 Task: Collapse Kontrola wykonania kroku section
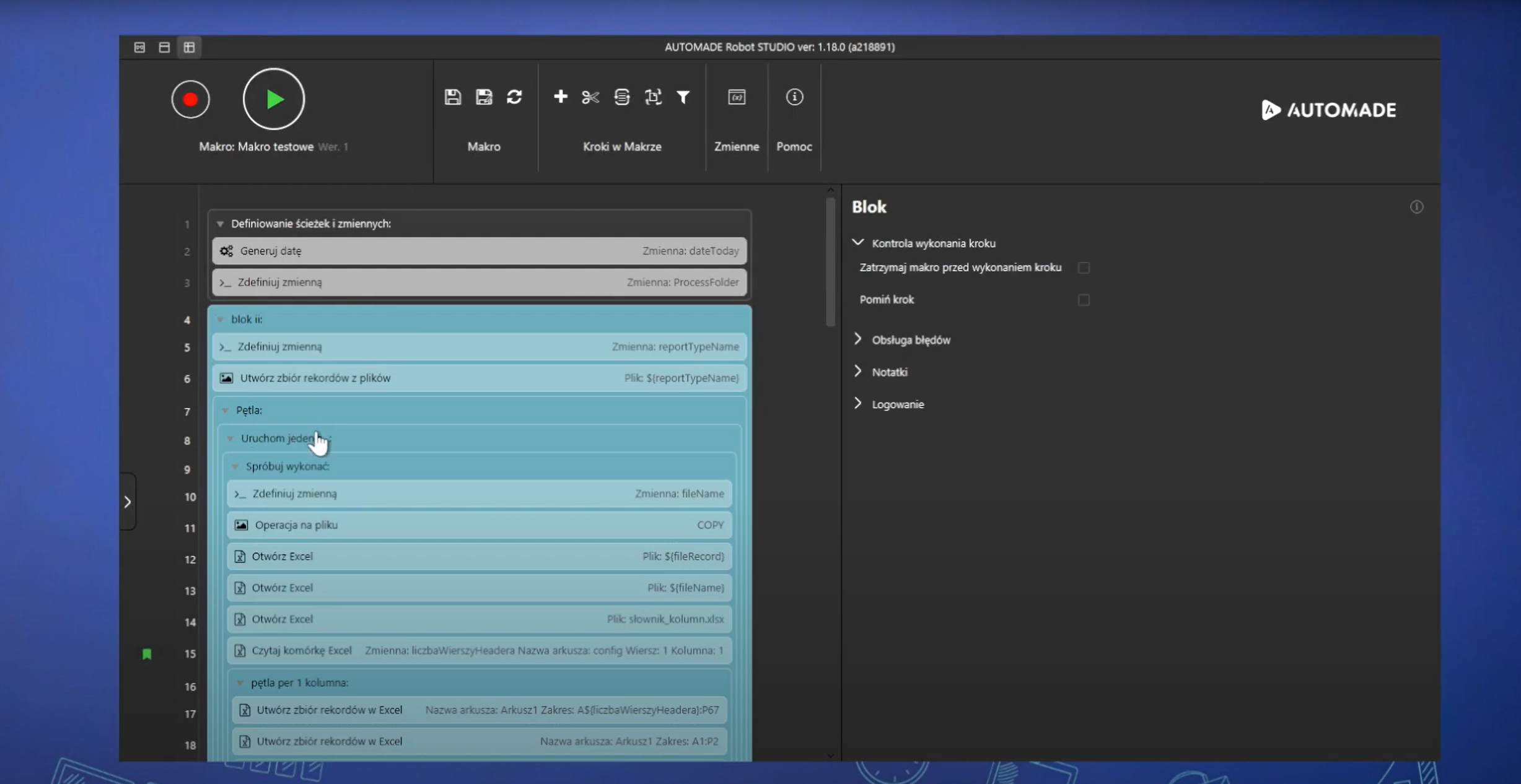[858, 243]
